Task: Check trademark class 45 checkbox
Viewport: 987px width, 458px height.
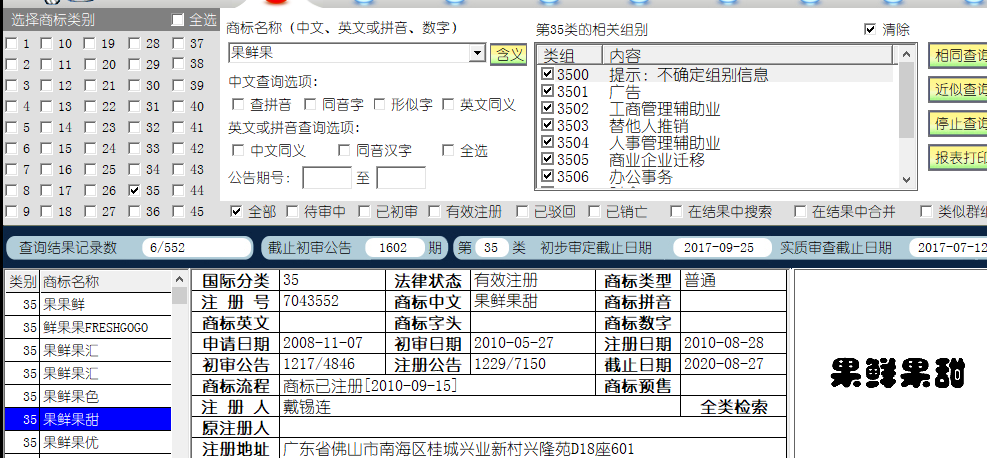Action: point(178,211)
